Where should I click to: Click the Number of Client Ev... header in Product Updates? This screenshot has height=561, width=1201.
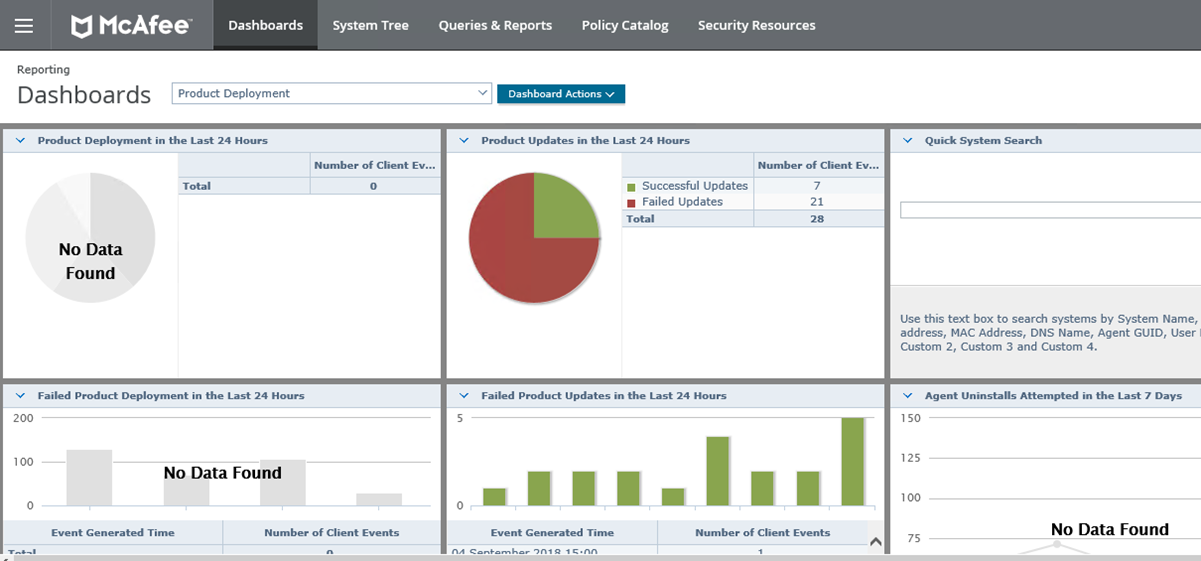[x=819, y=166]
